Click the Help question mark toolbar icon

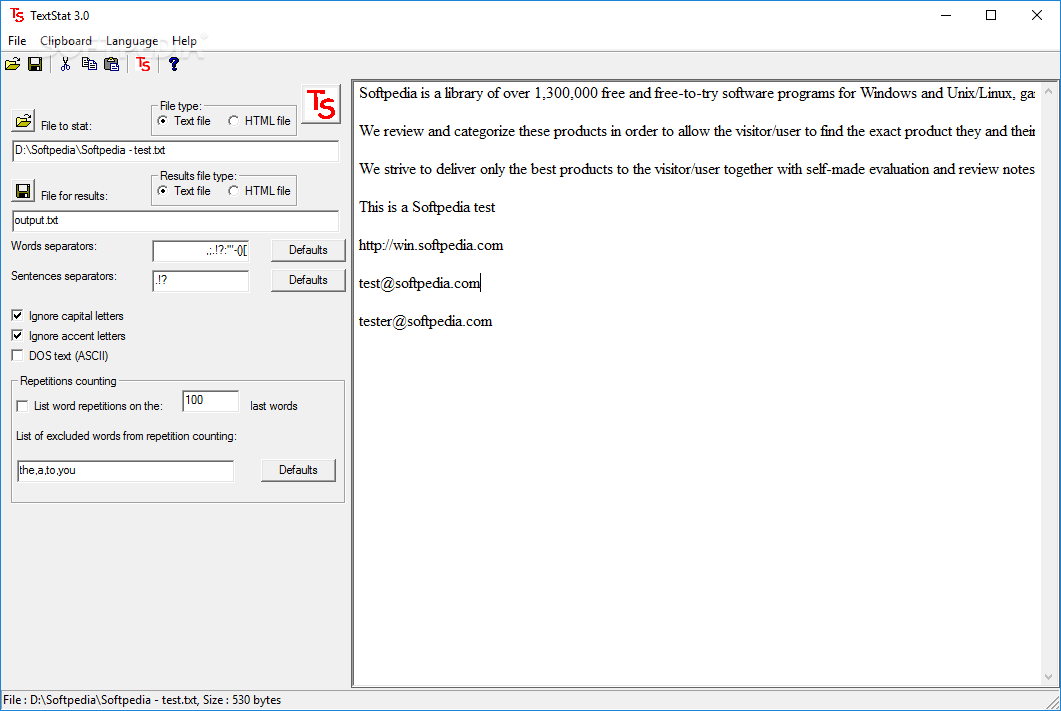point(174,64)
